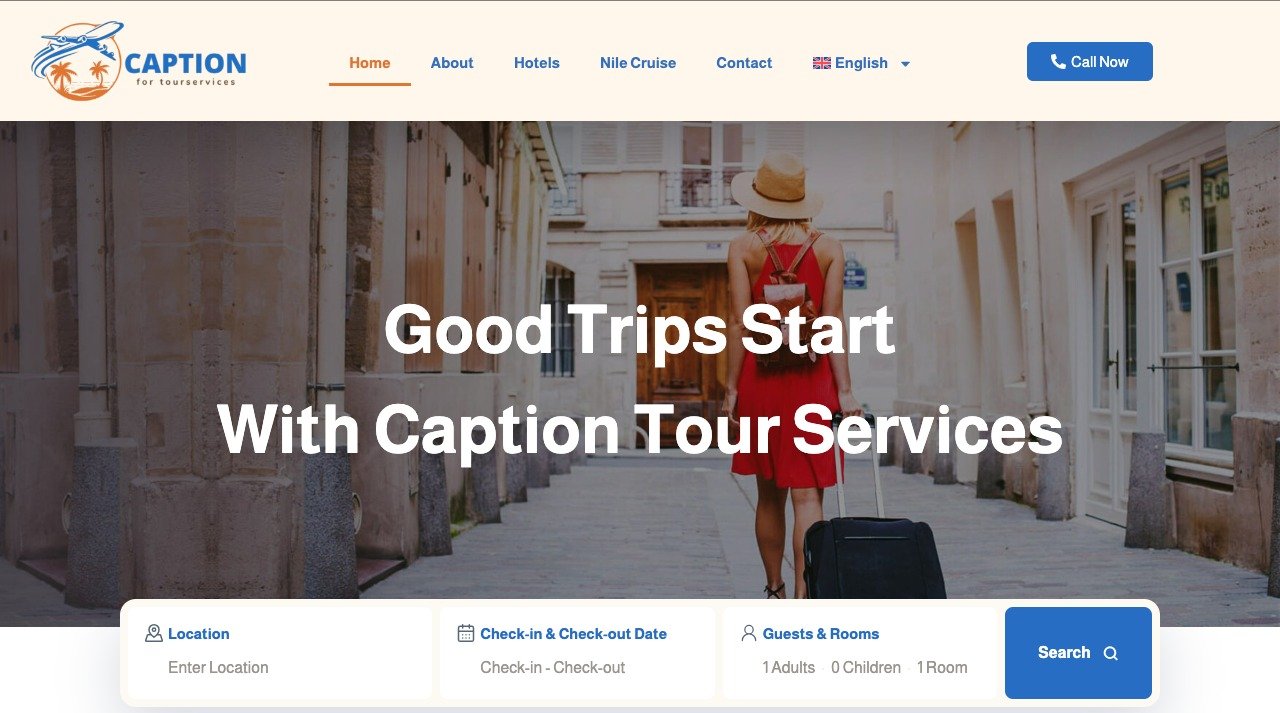1280x713 pixels.
Task: Click the phone icon in Call Now
Action: 1058,62
